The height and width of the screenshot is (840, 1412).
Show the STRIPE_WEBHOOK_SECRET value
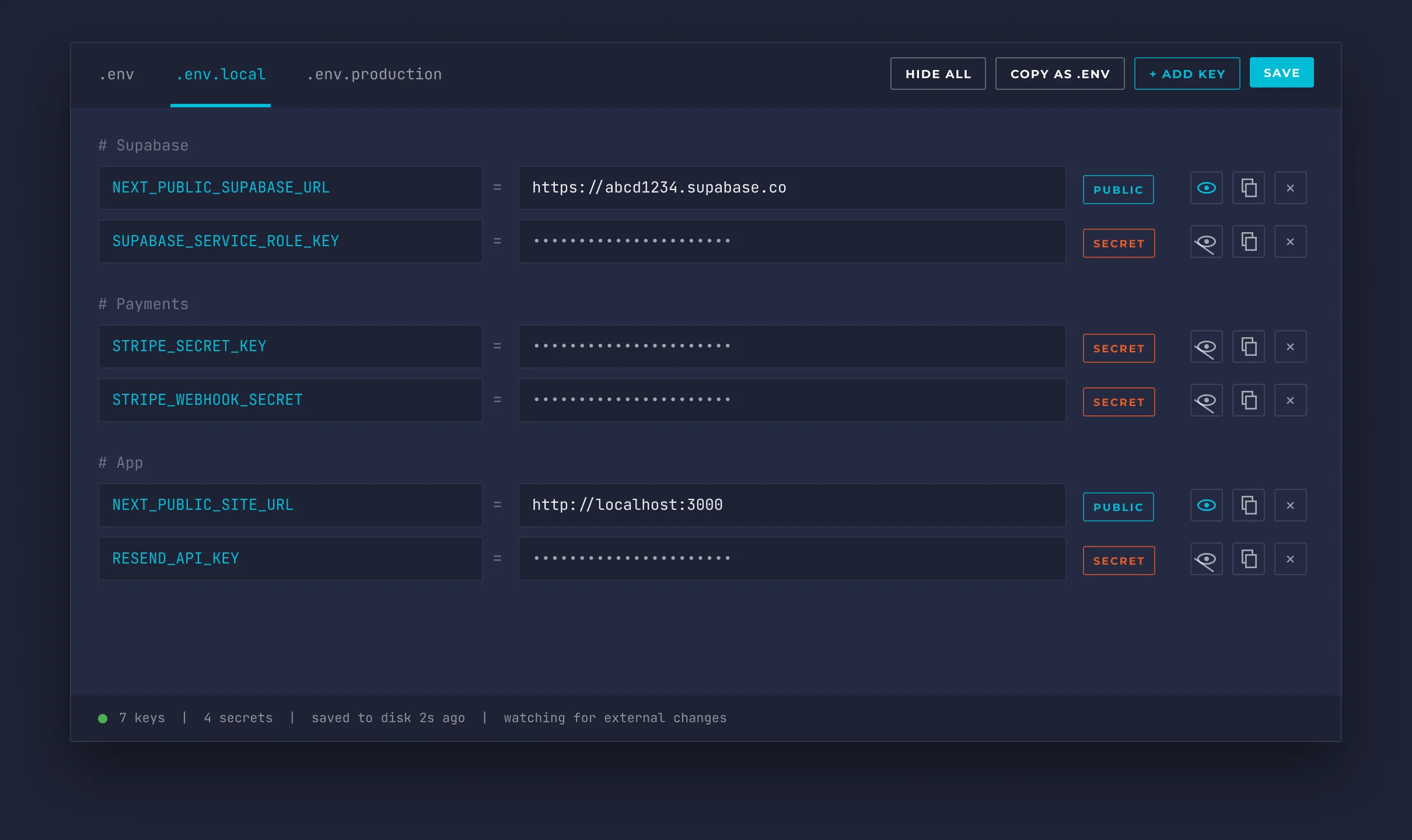pyautogui.click(x=1206, y=400)
